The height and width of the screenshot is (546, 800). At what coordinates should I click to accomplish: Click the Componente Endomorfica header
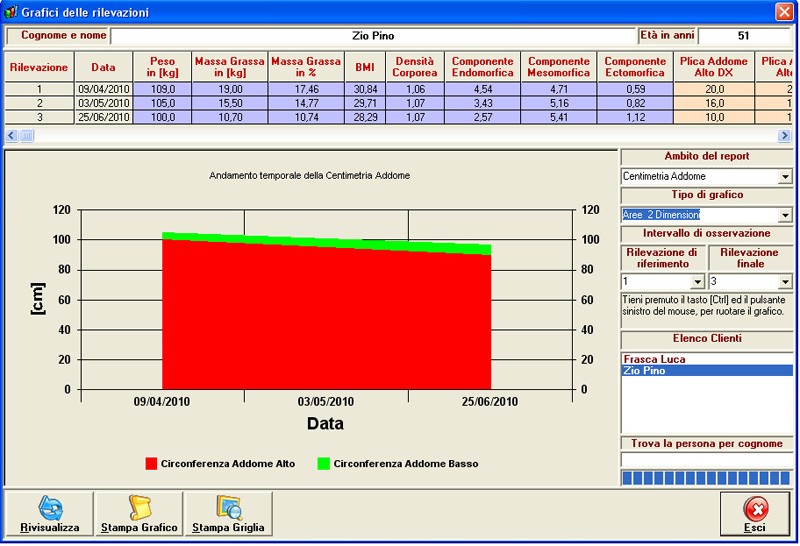(x=483, y=67)
